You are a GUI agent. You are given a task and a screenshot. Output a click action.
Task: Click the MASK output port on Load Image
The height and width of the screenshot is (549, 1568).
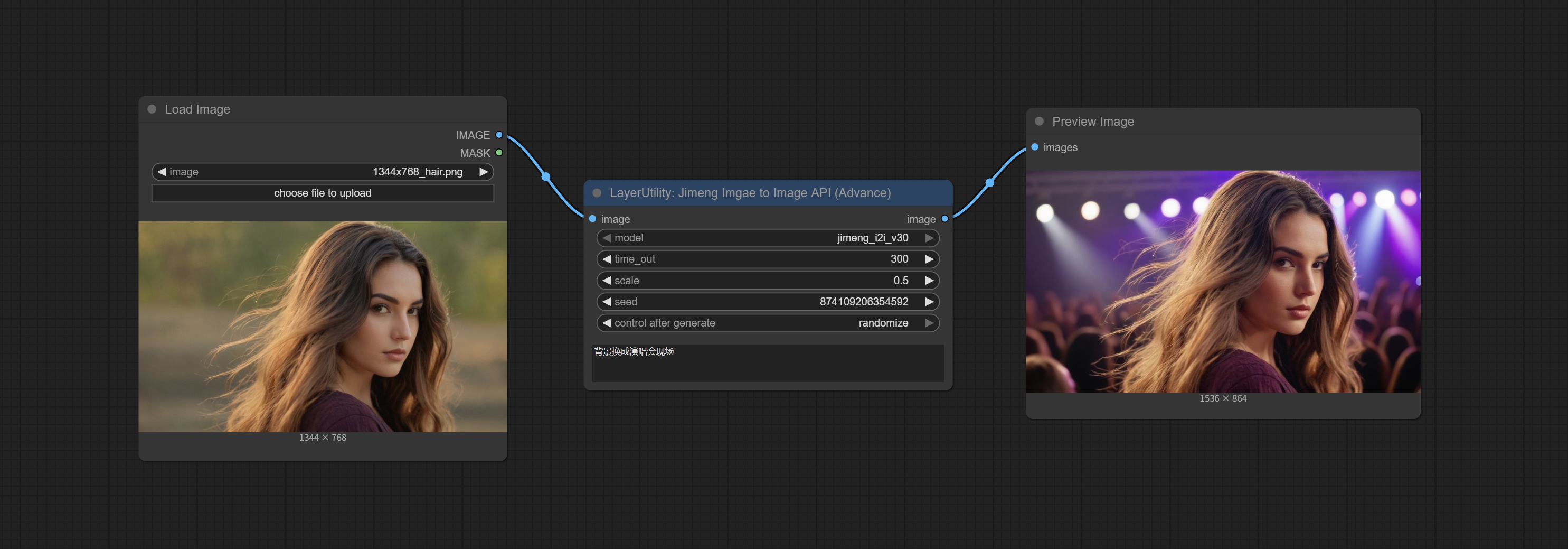point(499,153)
